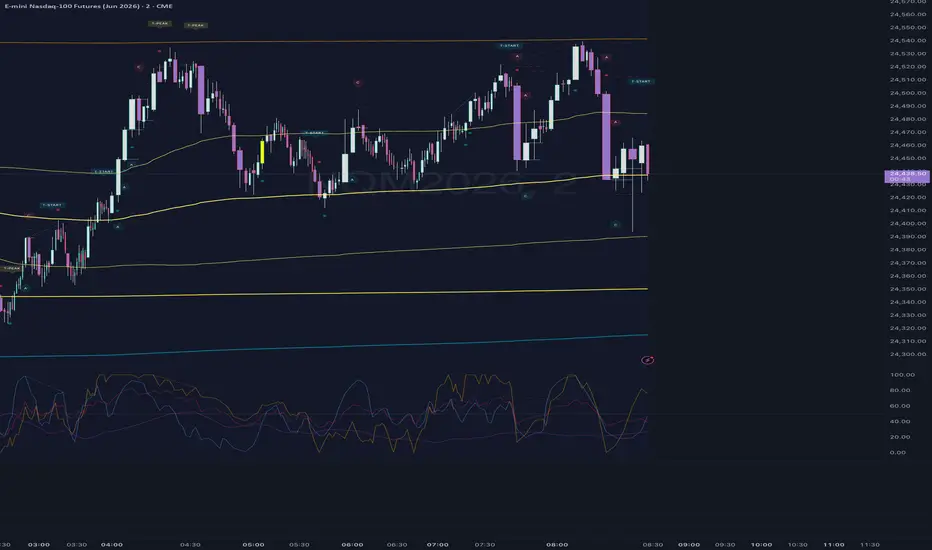This screenshot has height=550, width=932.
Task: Click the yellow highlighted candle near 05:00
Action: [262, 152]
